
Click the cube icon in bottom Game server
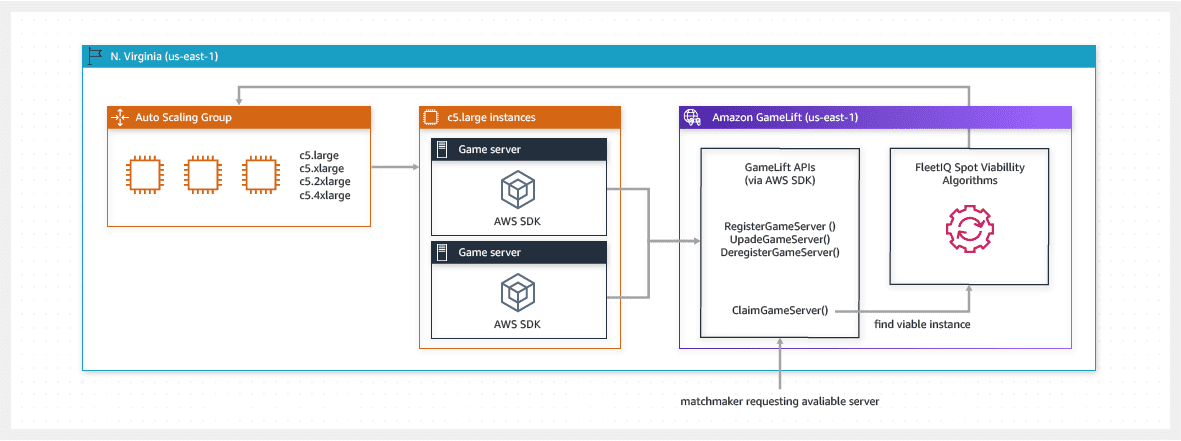[x=518, y=292]
